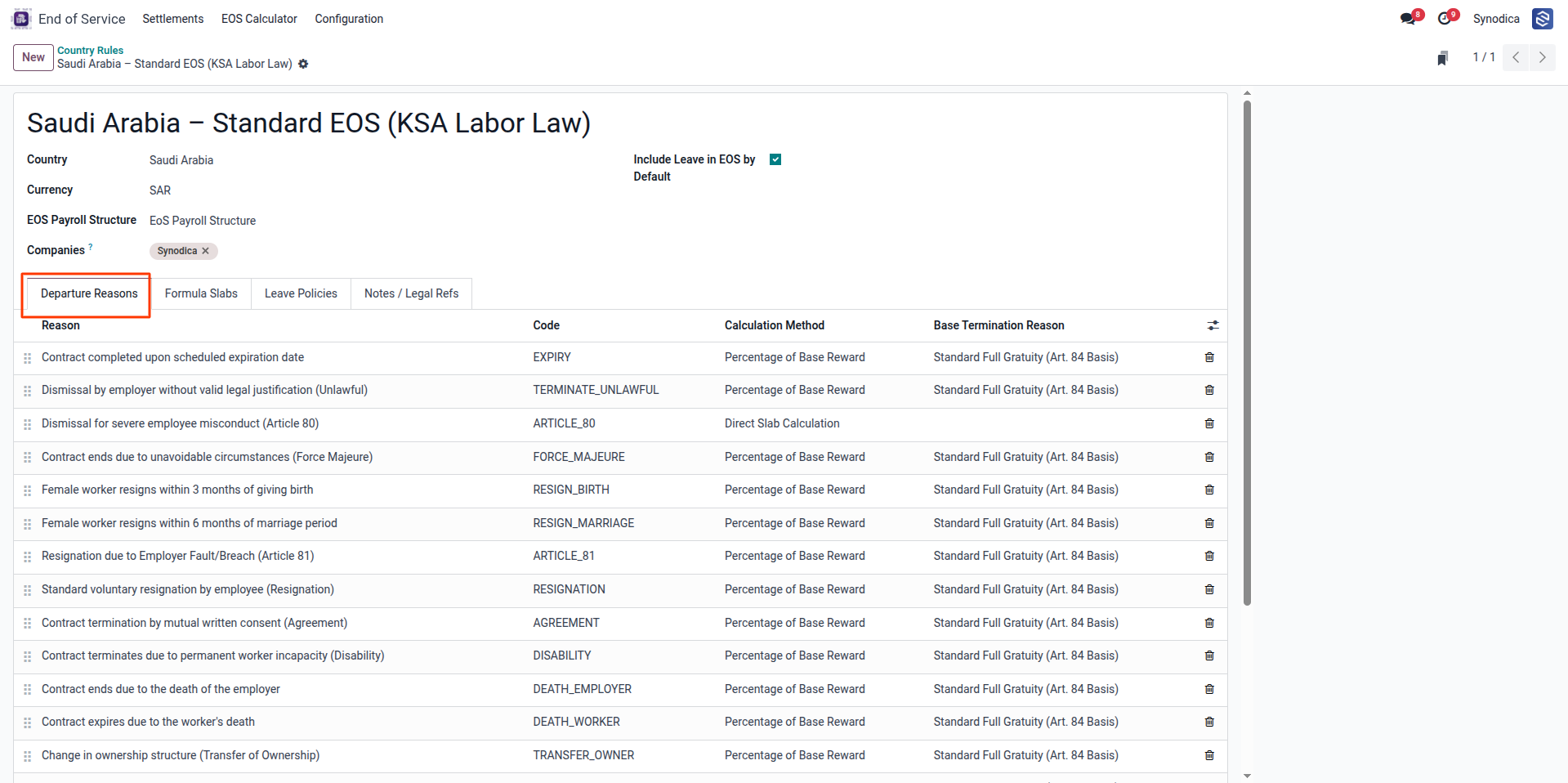Go to the next record arrow
The width and height of the screenshot is (1568, 783).
pos(1542,57)
